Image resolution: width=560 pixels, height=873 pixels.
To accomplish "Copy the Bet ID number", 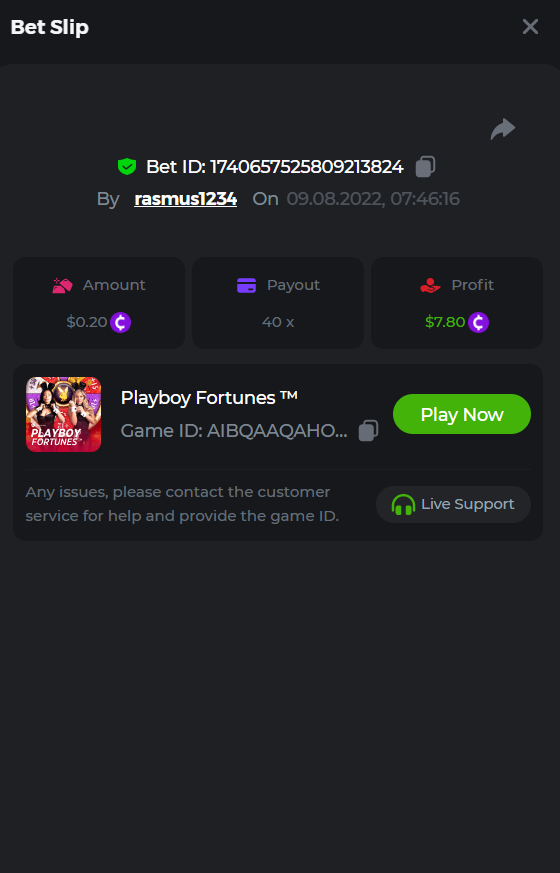I will pos(425,166).
